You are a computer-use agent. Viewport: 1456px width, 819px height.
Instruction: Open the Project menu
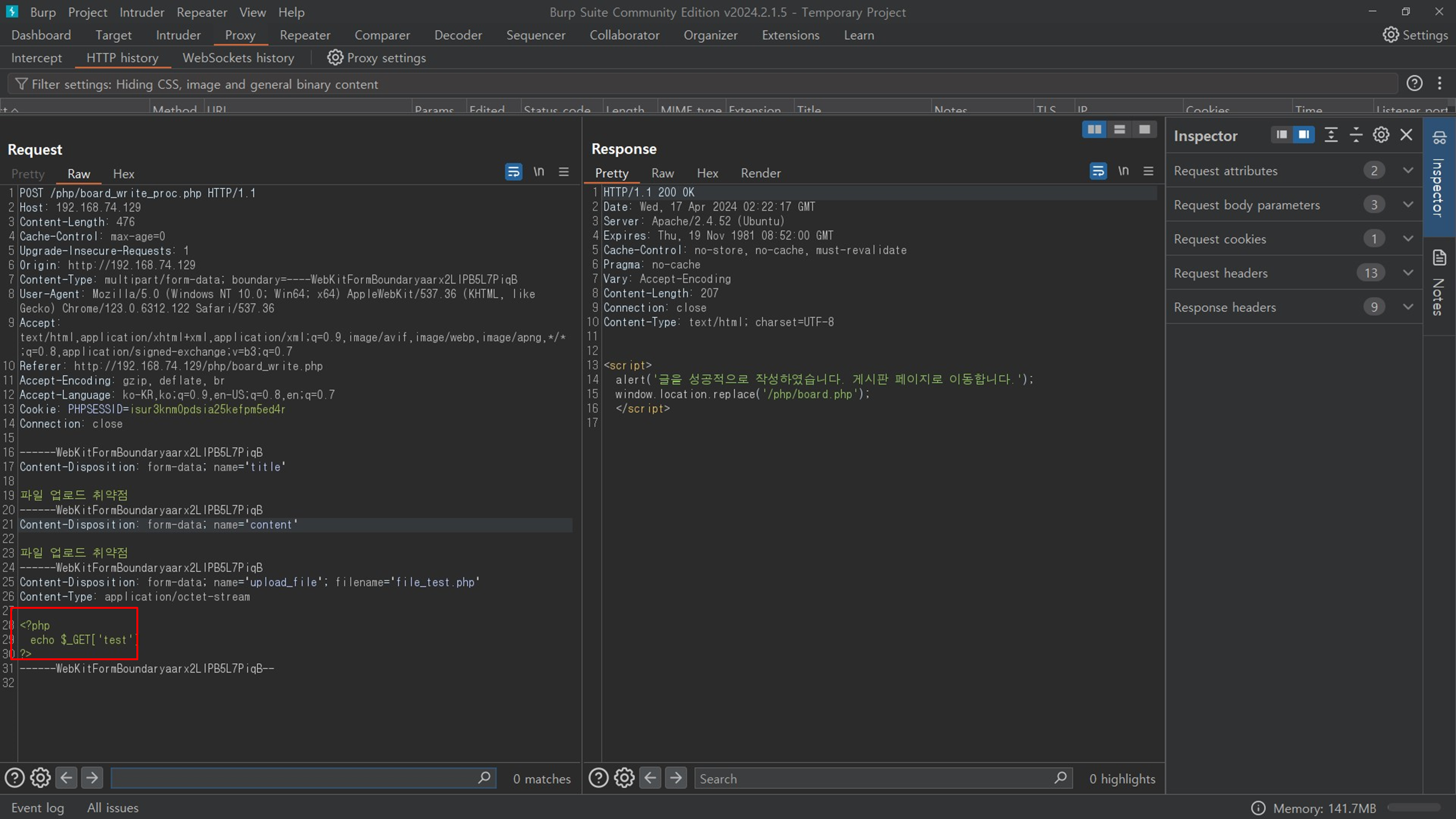[88, 12]
